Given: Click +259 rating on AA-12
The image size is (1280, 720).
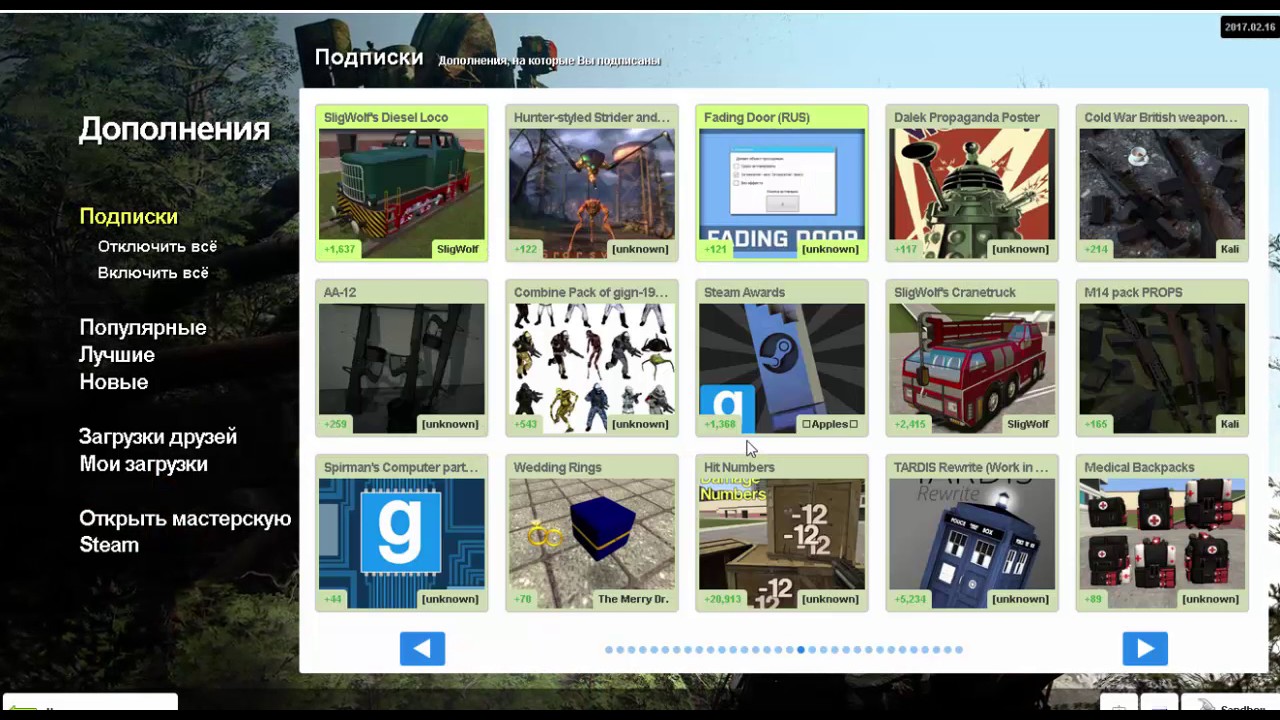Looking at the screenshot, I should (x=336, y=424).
